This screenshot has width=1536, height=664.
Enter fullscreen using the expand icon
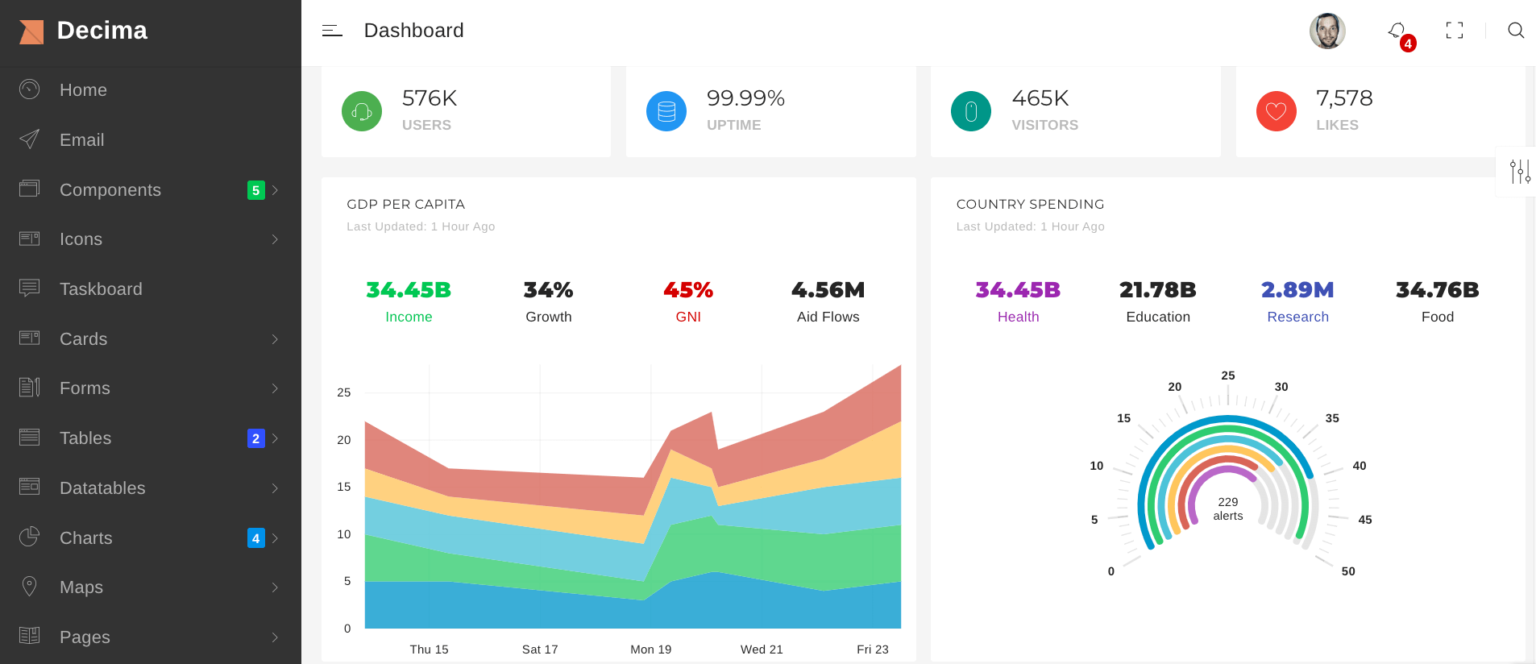[1454, 30]
